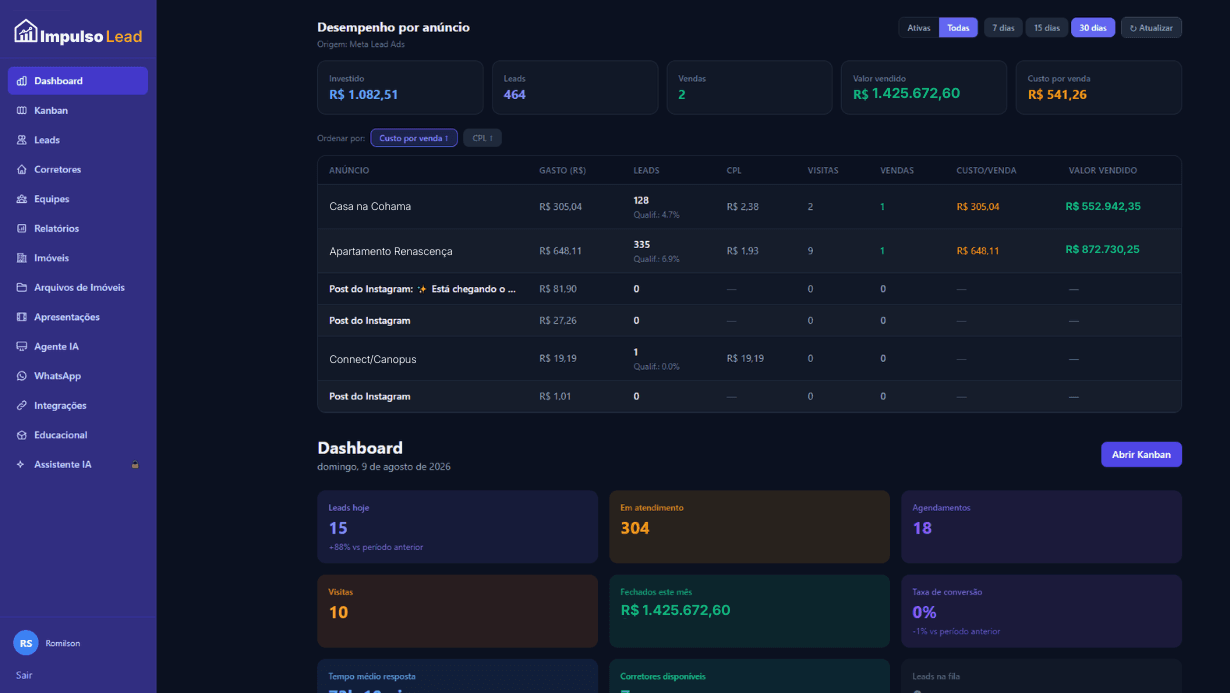Image resolution: width=1230 pixels, height=693 pixels.
Task: Select the Apartamento Renascença ad row
Action: [749, 251]
